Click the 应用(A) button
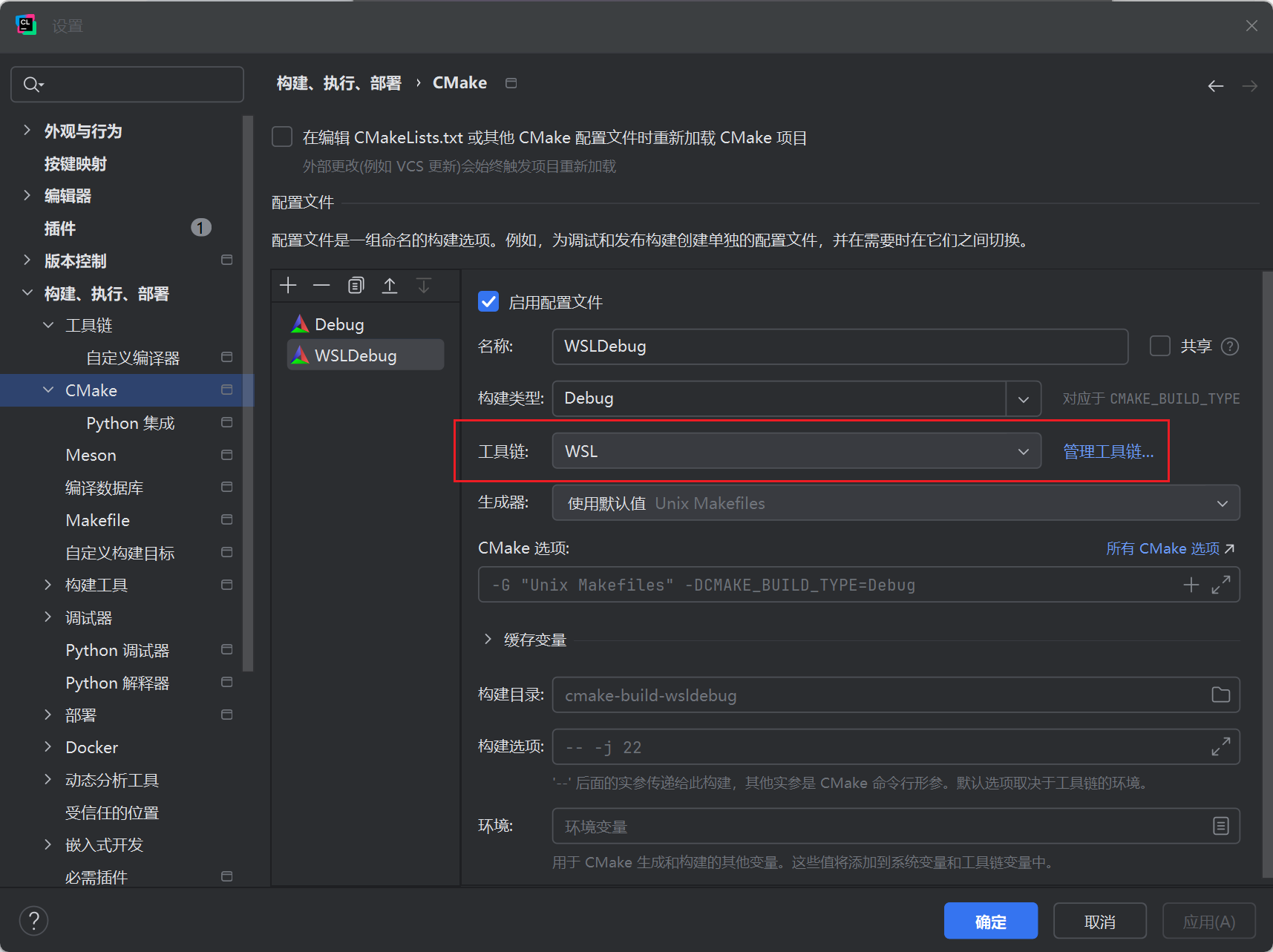Screen dimensions: 1273x952 1209,921
